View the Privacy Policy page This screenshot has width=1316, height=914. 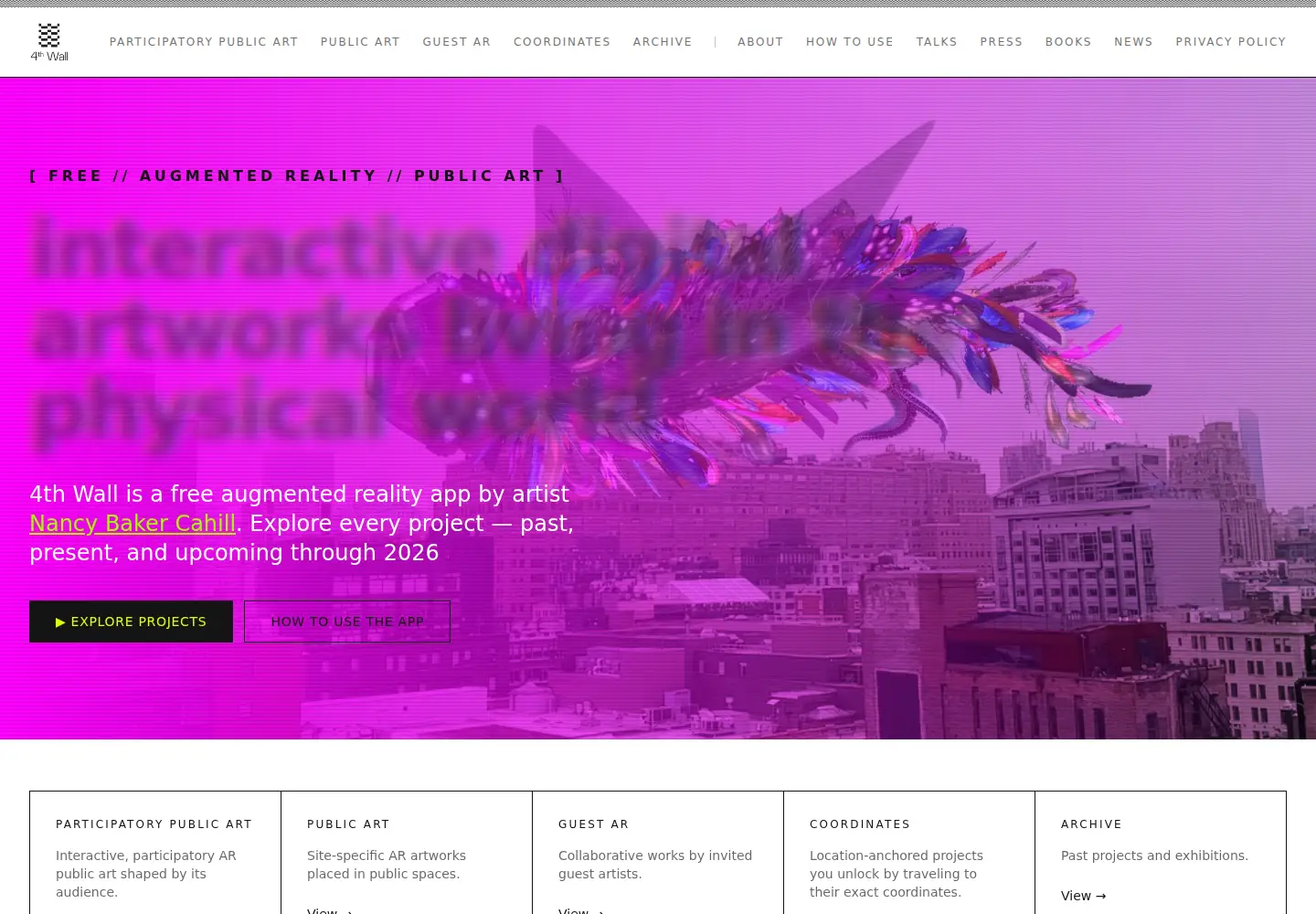pyautogui.click(x=1231, y=42)
